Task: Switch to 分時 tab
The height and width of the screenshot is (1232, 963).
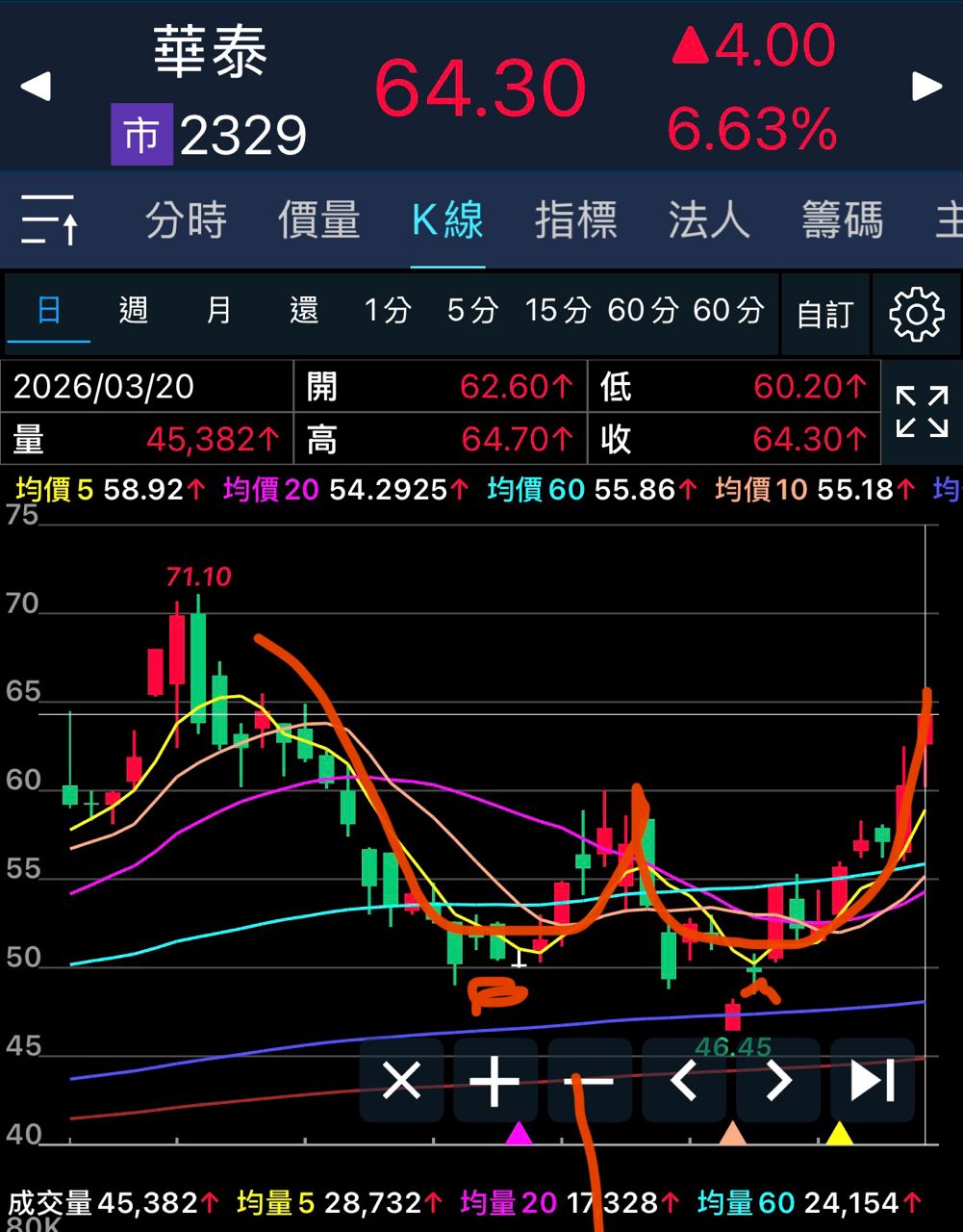Action: (x=186, y=220)
